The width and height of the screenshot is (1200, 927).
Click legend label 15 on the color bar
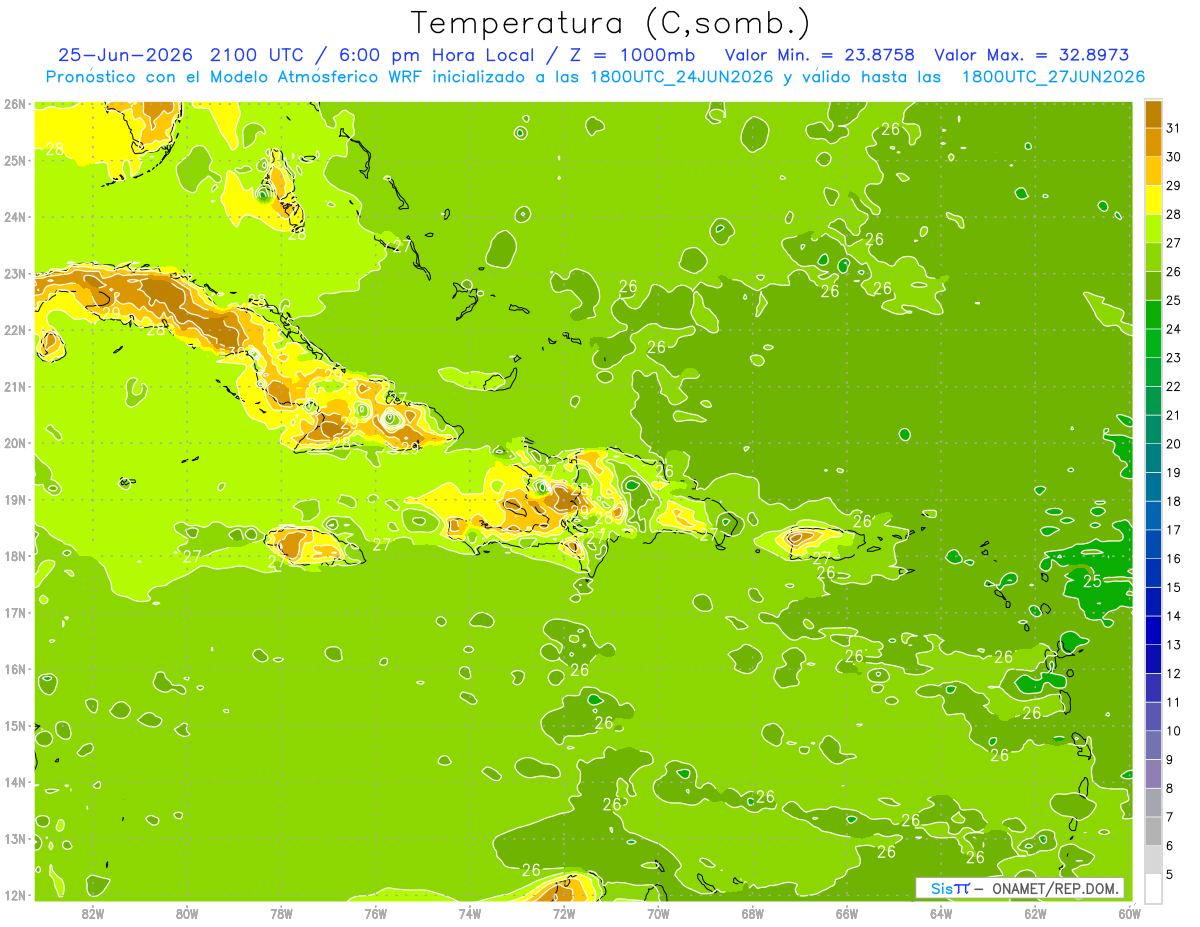(1174, 587)
